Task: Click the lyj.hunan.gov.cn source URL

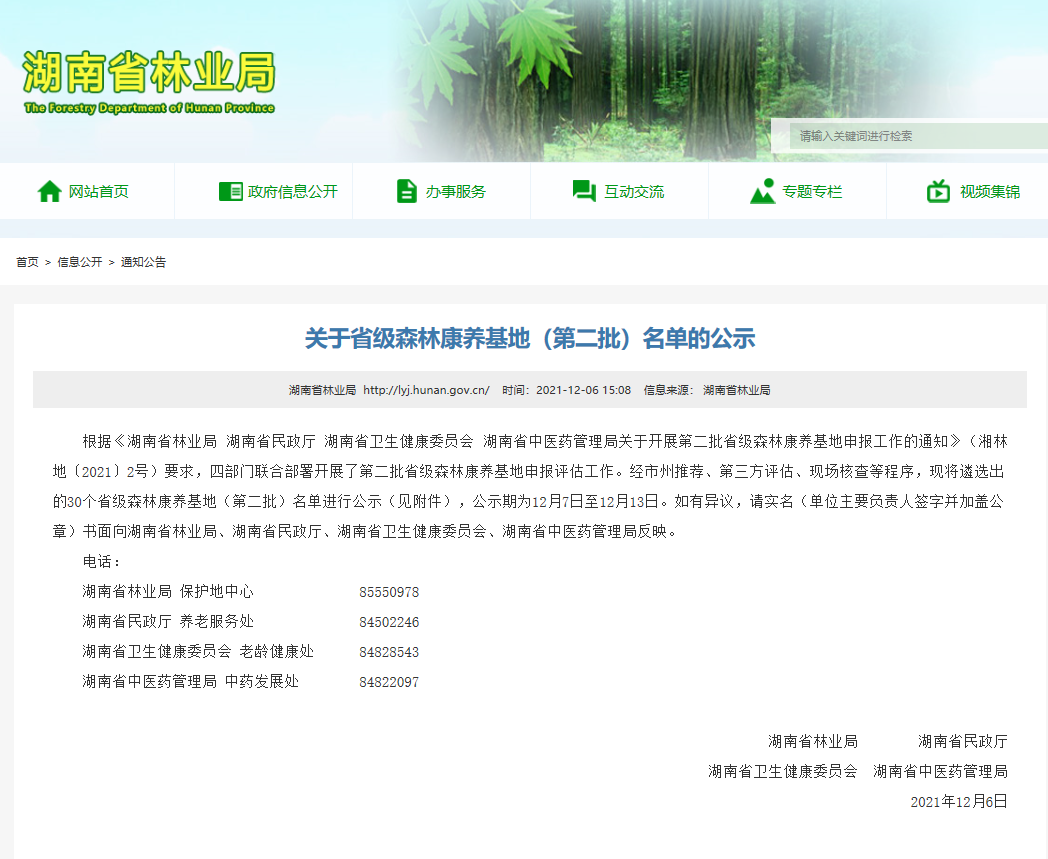Action: point(426,390)
